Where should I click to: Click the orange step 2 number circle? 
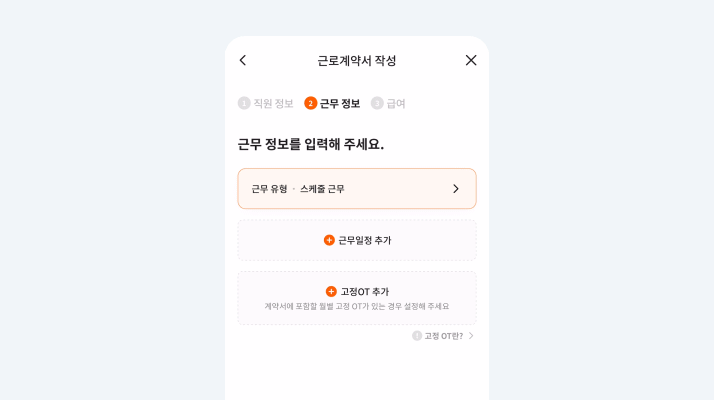[311, 103]
